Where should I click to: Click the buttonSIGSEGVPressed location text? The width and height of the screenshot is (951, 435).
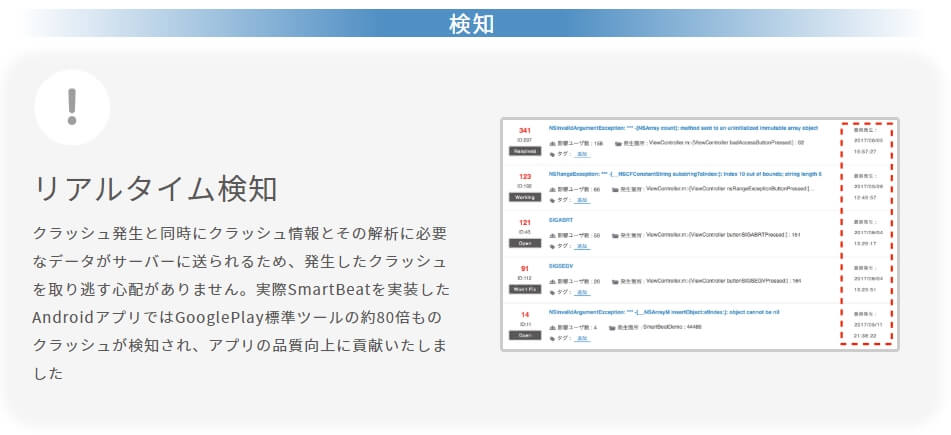coord(724,281)
